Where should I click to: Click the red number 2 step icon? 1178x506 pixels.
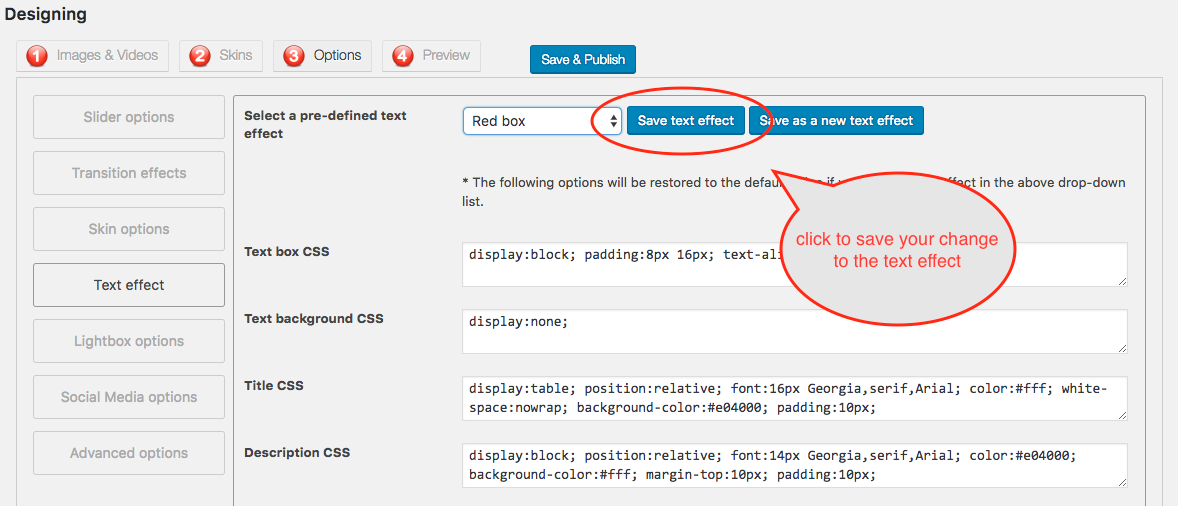click(200, 56)
